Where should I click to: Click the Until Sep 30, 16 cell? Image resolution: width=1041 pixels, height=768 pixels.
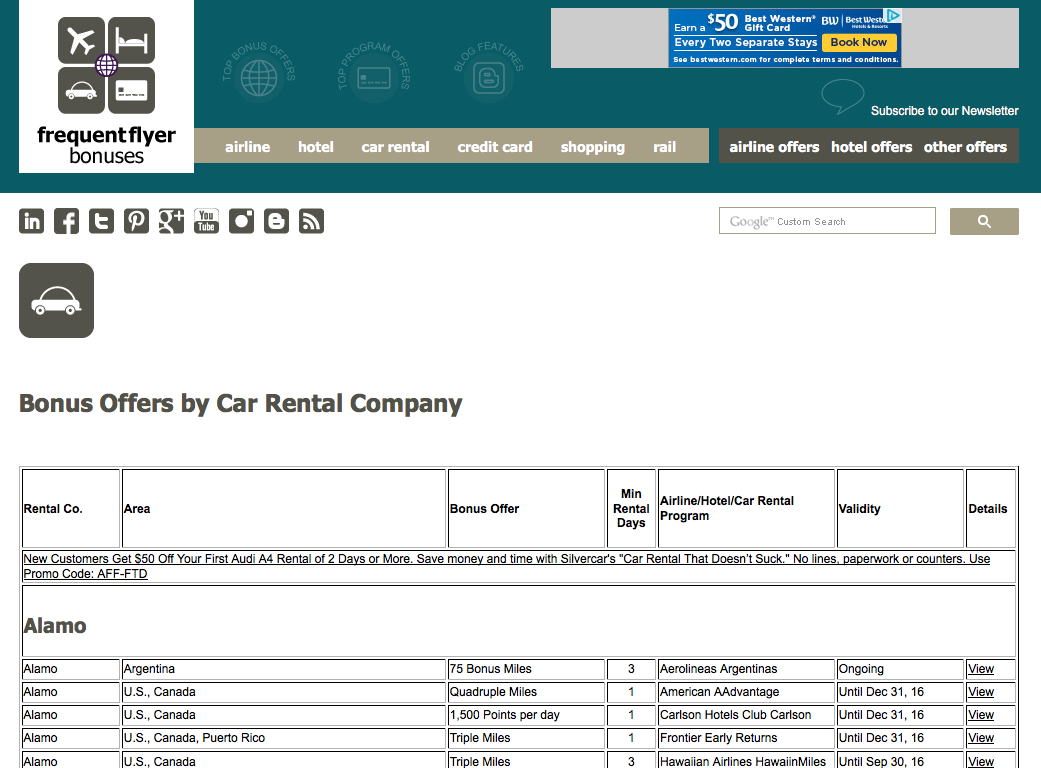point(900,761)
